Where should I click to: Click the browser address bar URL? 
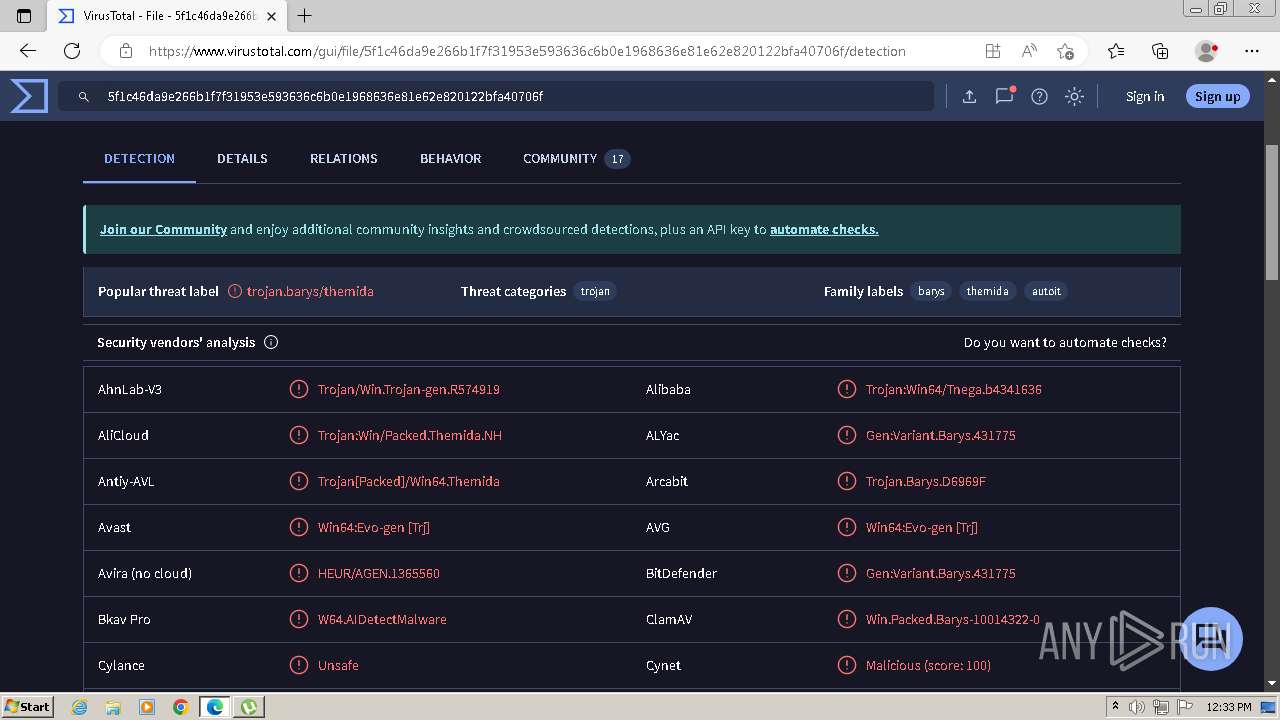click(x=527, y=51)
